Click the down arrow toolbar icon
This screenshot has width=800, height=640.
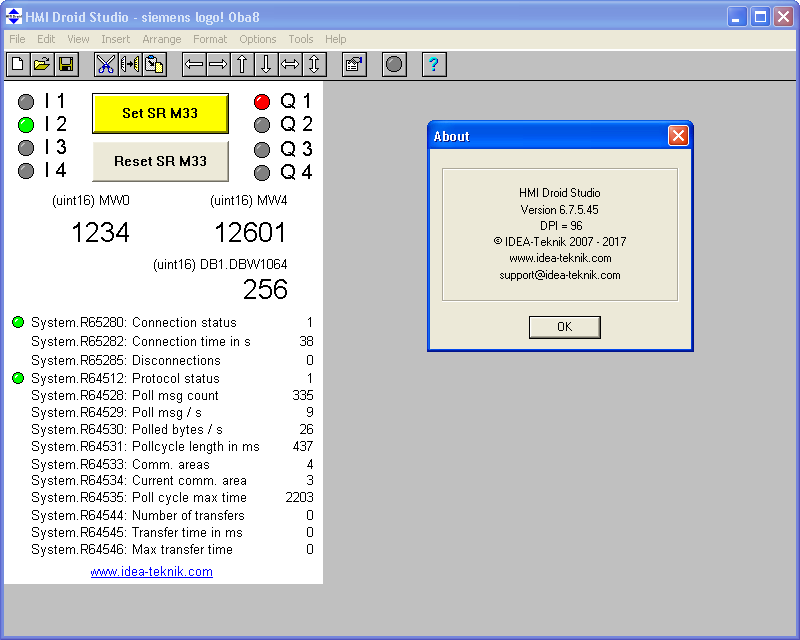coord(266,64)
